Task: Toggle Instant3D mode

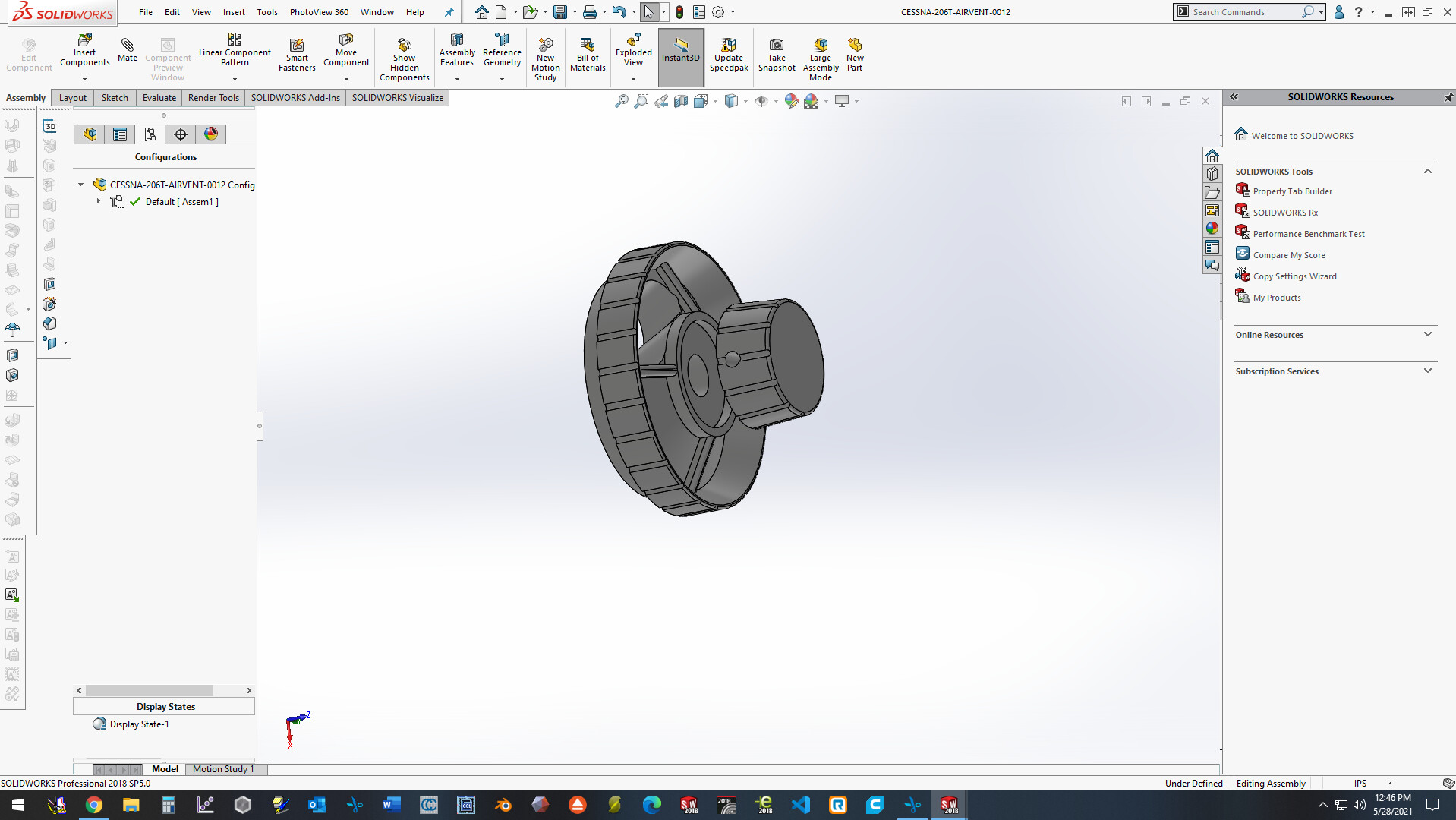Action: [680, 57]
